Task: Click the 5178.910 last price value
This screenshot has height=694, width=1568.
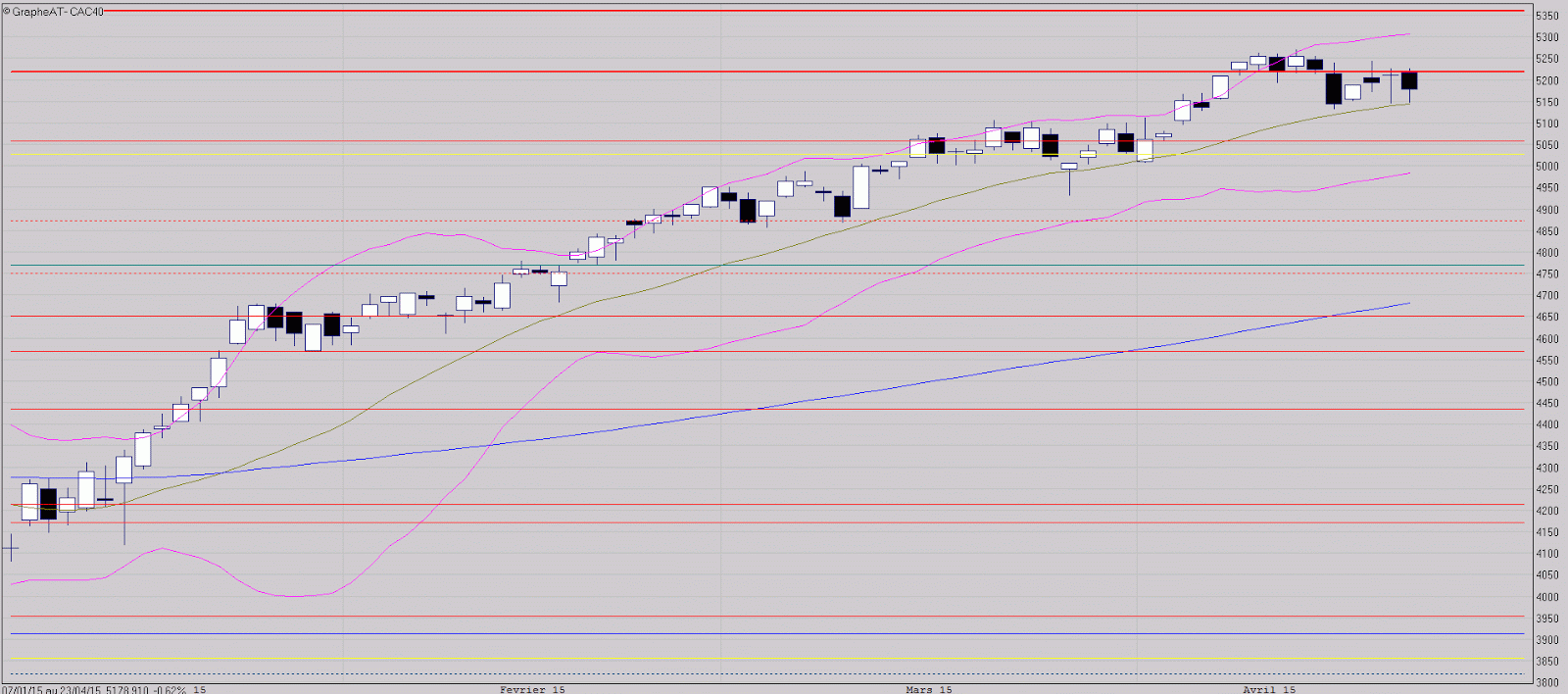Action: point(126,689)
